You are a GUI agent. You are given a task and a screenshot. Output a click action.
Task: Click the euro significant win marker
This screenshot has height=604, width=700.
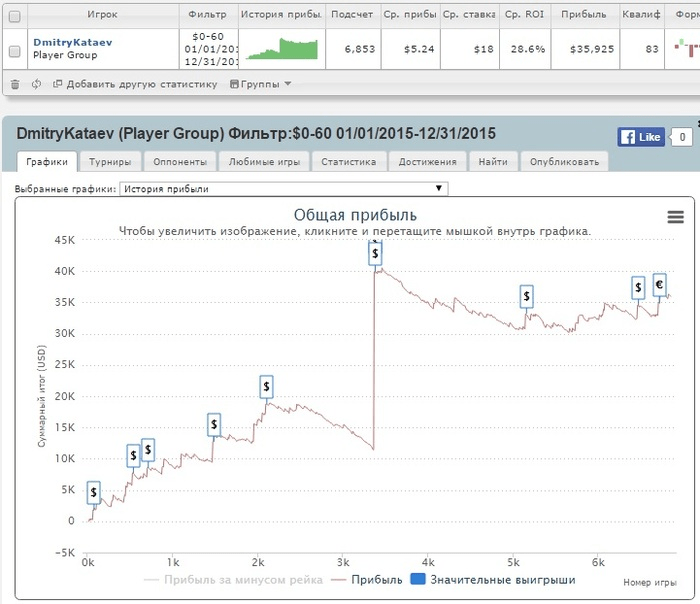click(x=659, y=284)
